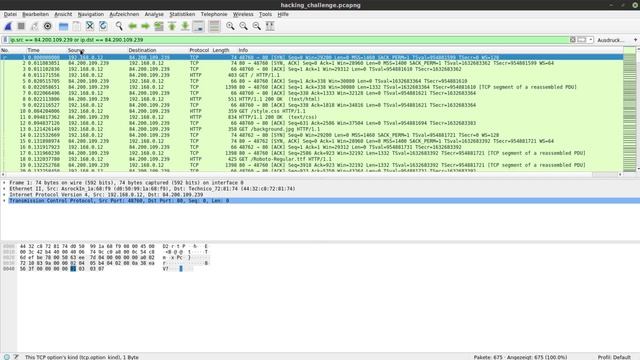Image resolution: width=640 pixels, height=360 pixels.
Task: Go forward in packet history
Action: pyautogui.click(x=145, y=26)
